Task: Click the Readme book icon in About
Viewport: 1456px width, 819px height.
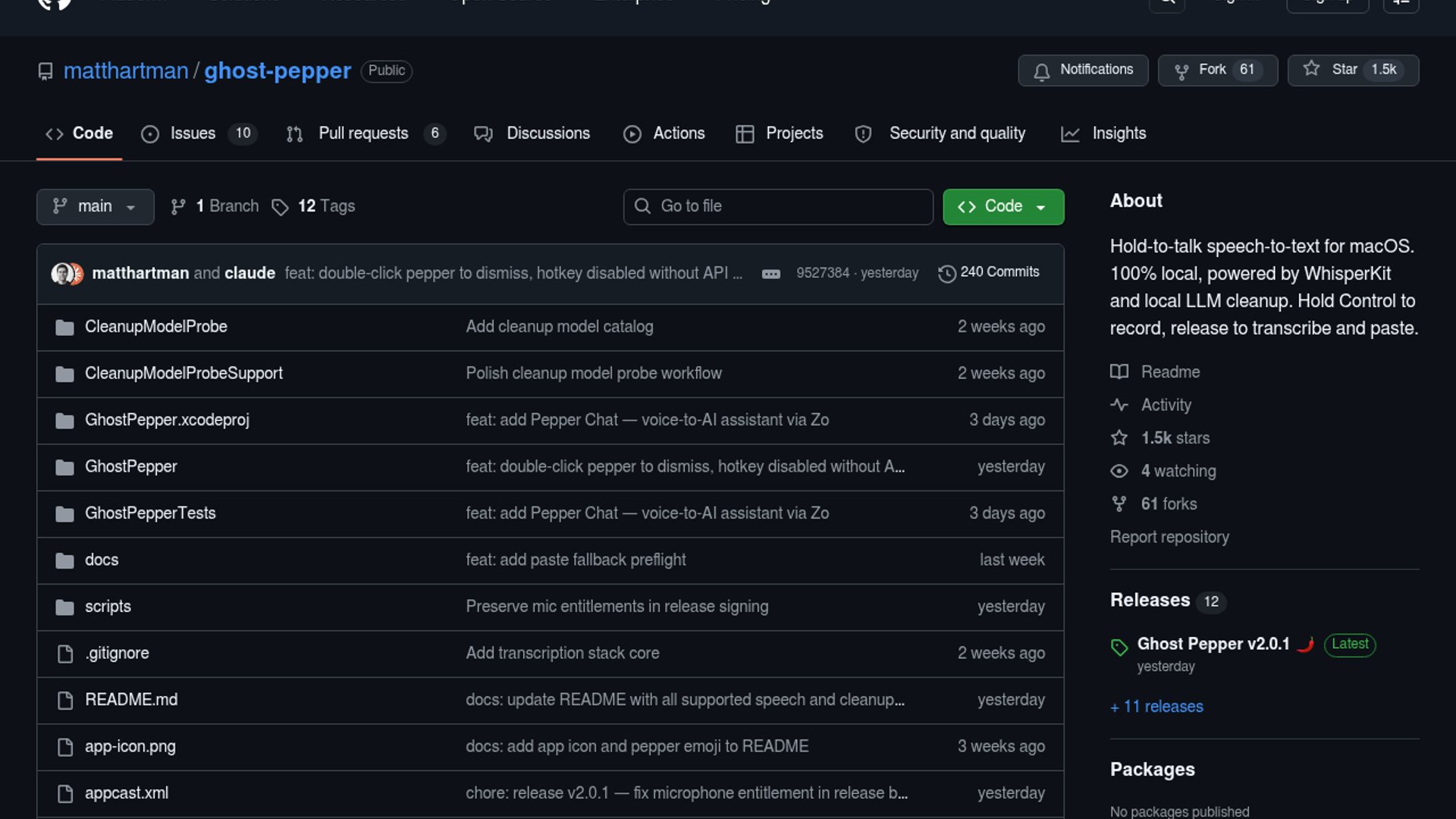Action: pyautogui.click(x=1119, y=372)
